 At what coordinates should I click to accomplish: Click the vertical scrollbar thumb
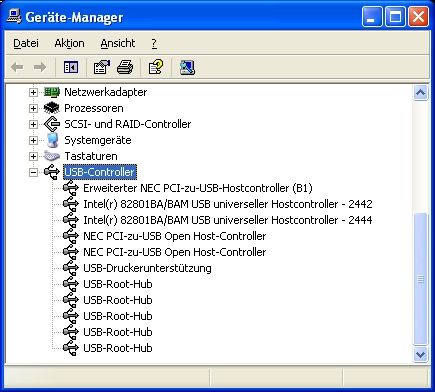point(420,279)
